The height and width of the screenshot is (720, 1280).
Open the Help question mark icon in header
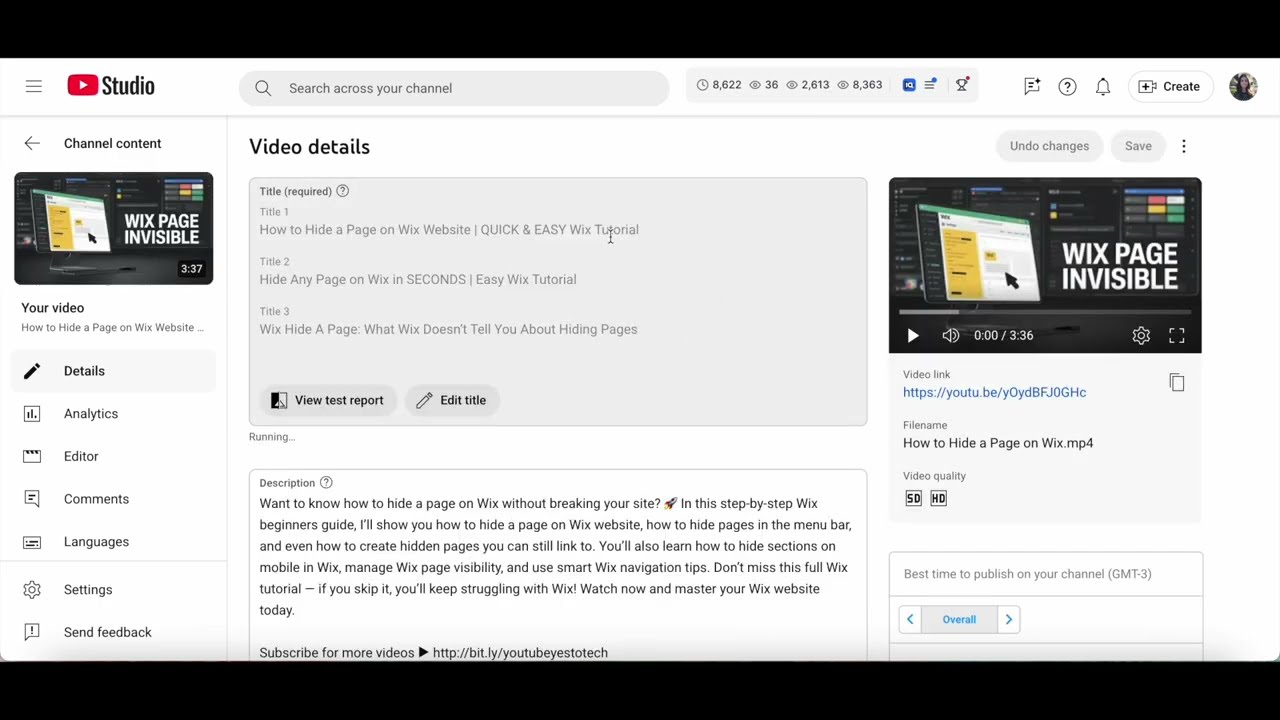pos(1068,87)
